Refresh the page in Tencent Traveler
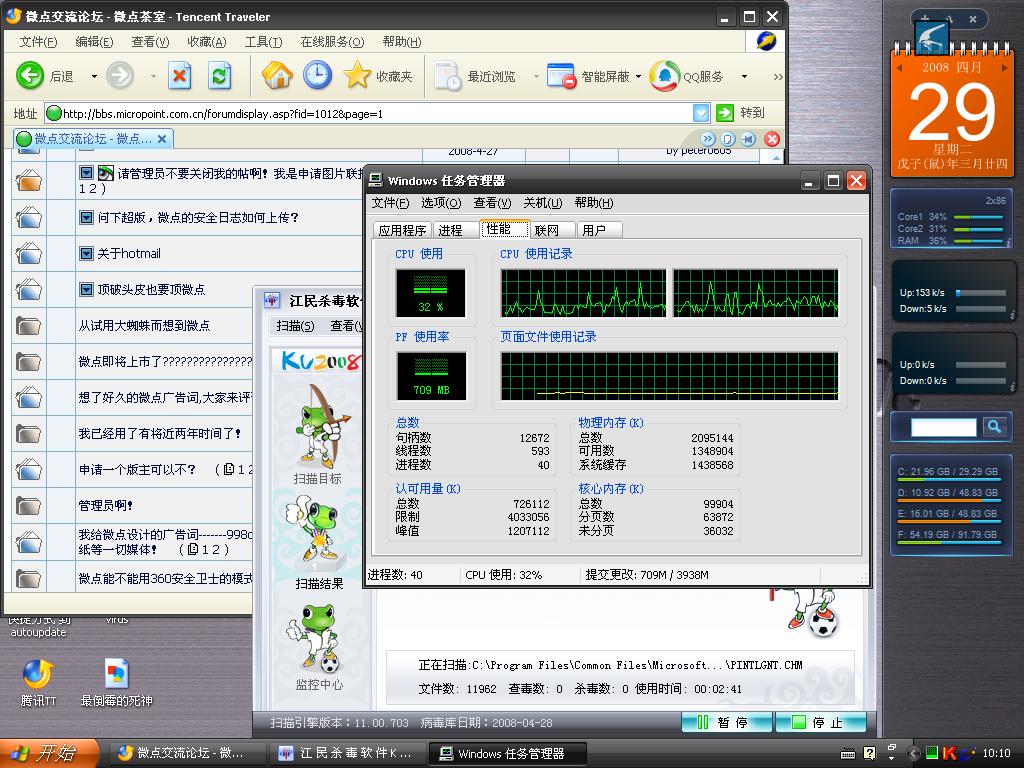1024x768 pixels. coord(219,76)
